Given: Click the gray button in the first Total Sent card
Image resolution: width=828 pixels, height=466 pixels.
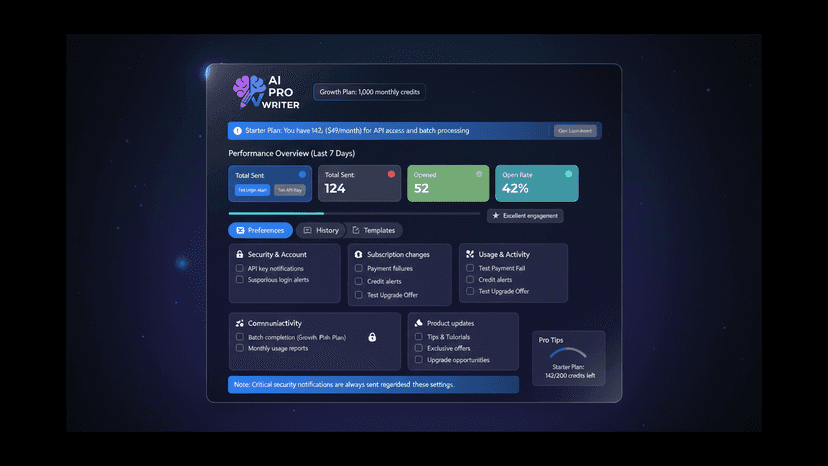Looking at the screenshot, I should (x=289, y=190).
